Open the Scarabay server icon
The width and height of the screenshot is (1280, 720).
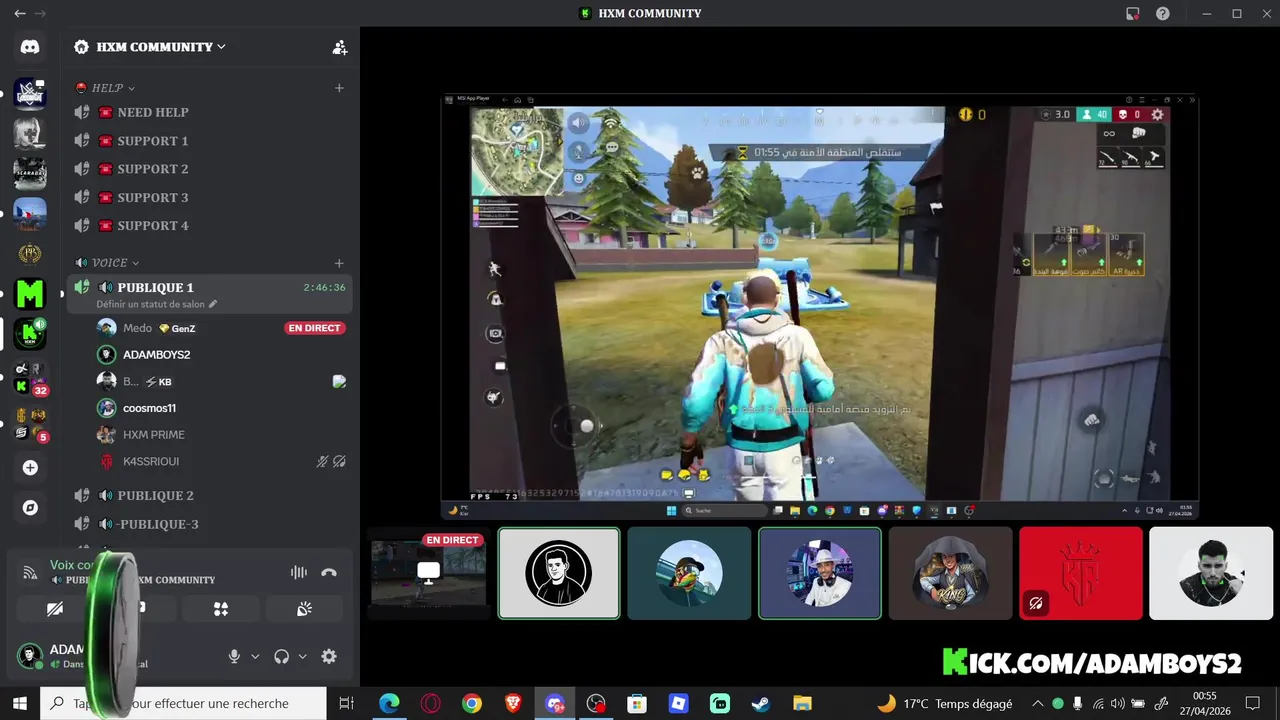coord(30,174)
